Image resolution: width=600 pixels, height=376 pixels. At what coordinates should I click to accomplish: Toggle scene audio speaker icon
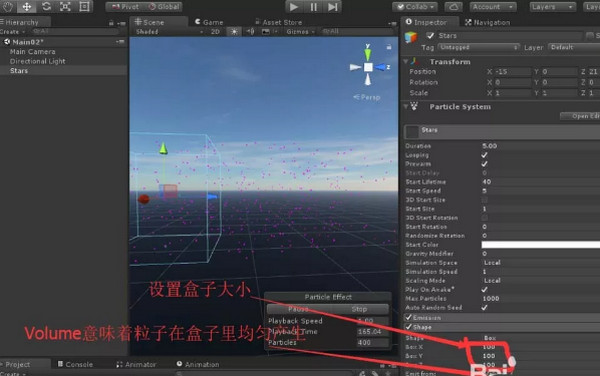250,31
